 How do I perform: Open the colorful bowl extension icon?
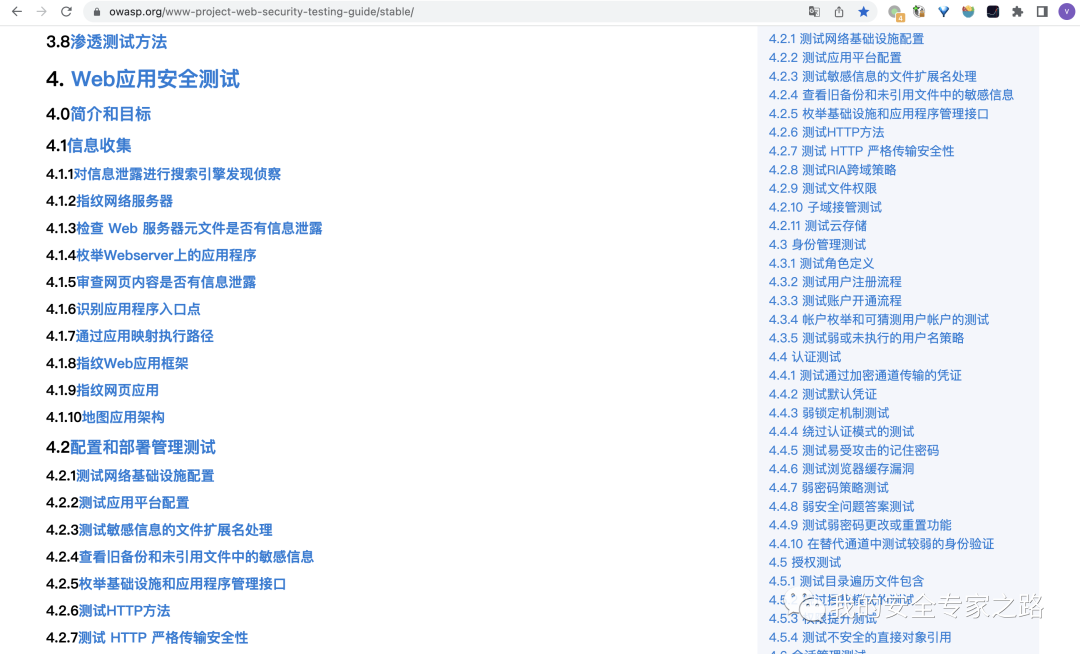pos(968,12)
